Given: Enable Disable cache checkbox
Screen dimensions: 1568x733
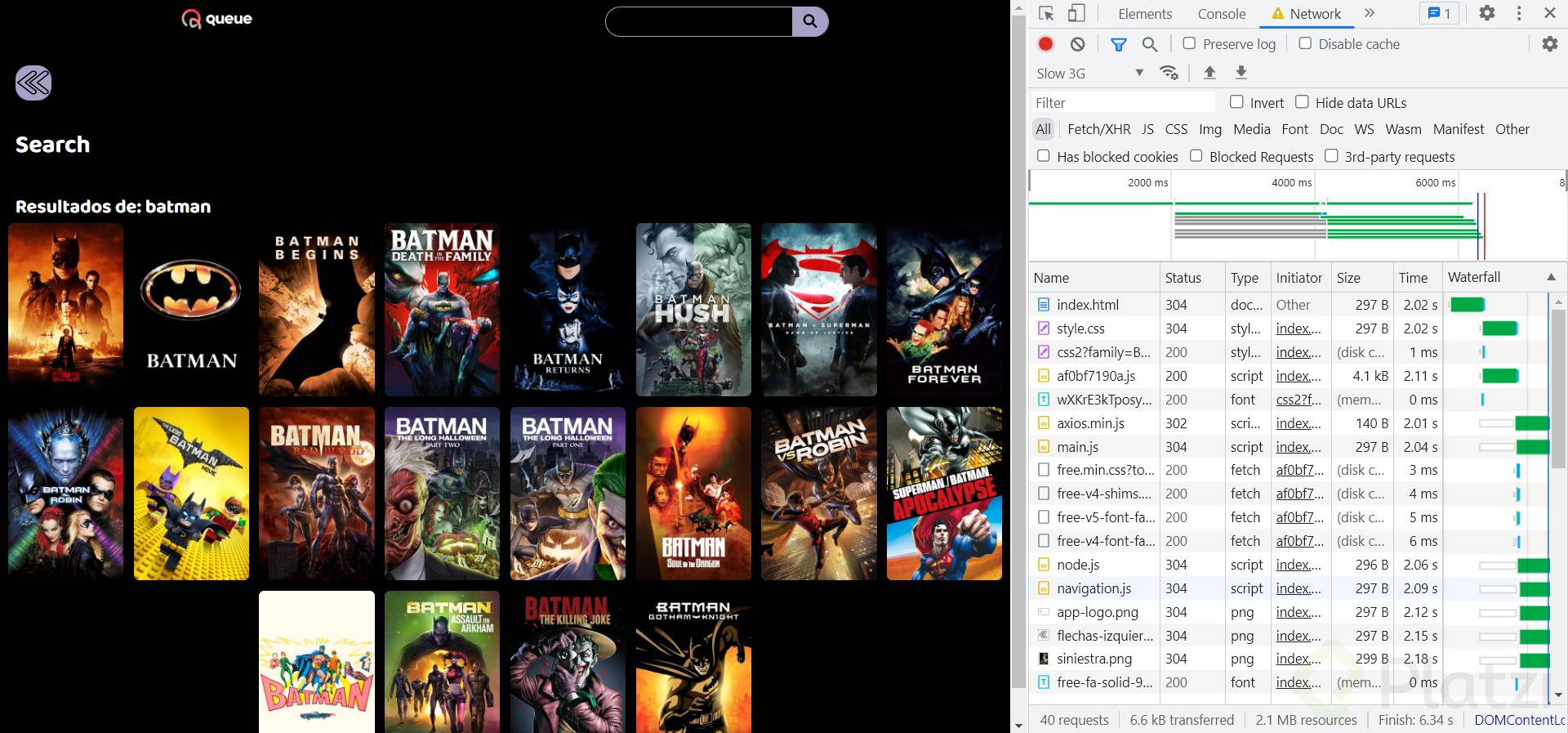Looking at the screenshot, I should tap(1305, 43).
